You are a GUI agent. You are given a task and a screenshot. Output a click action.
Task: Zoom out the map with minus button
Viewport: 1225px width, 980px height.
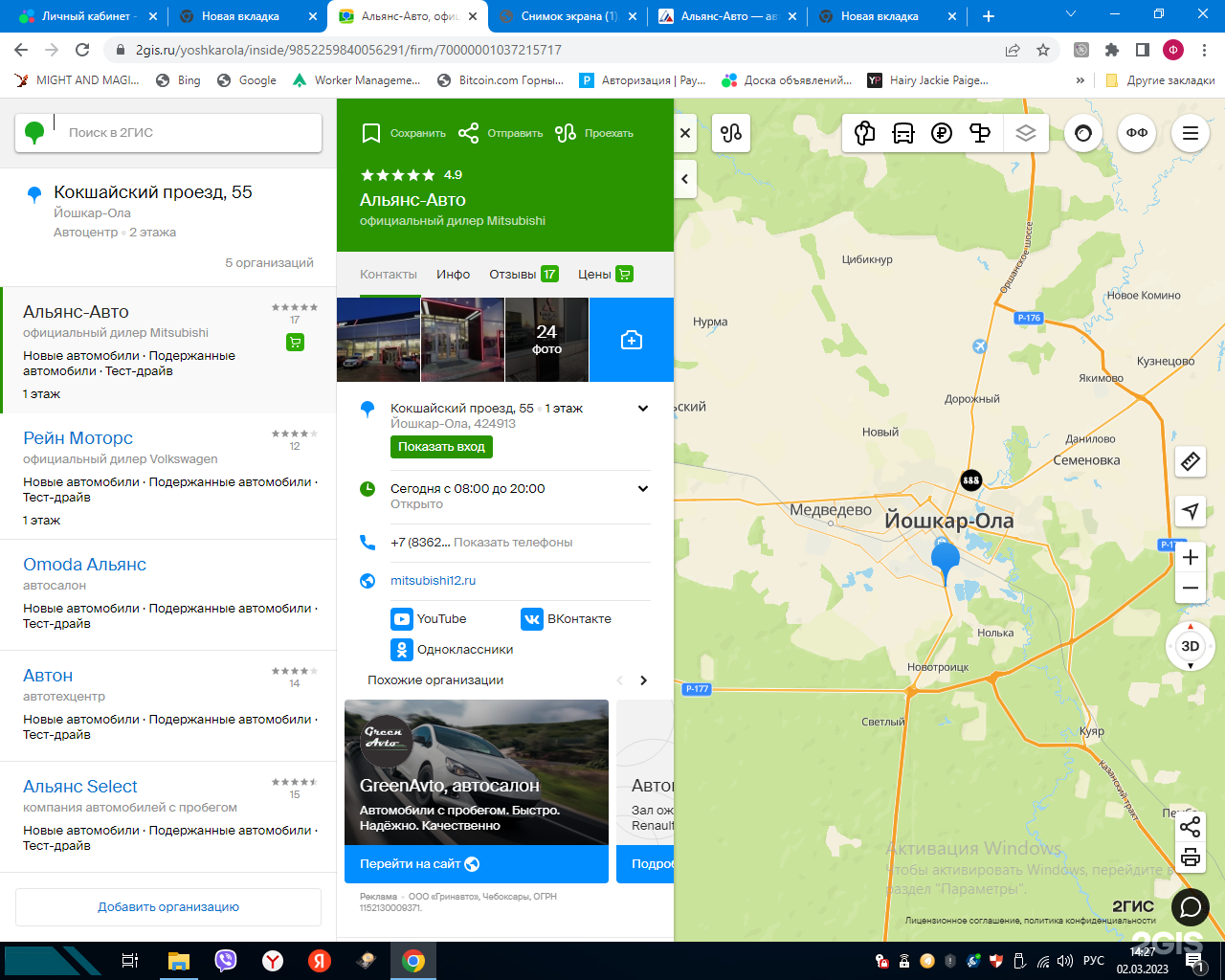pos(1191,588)
